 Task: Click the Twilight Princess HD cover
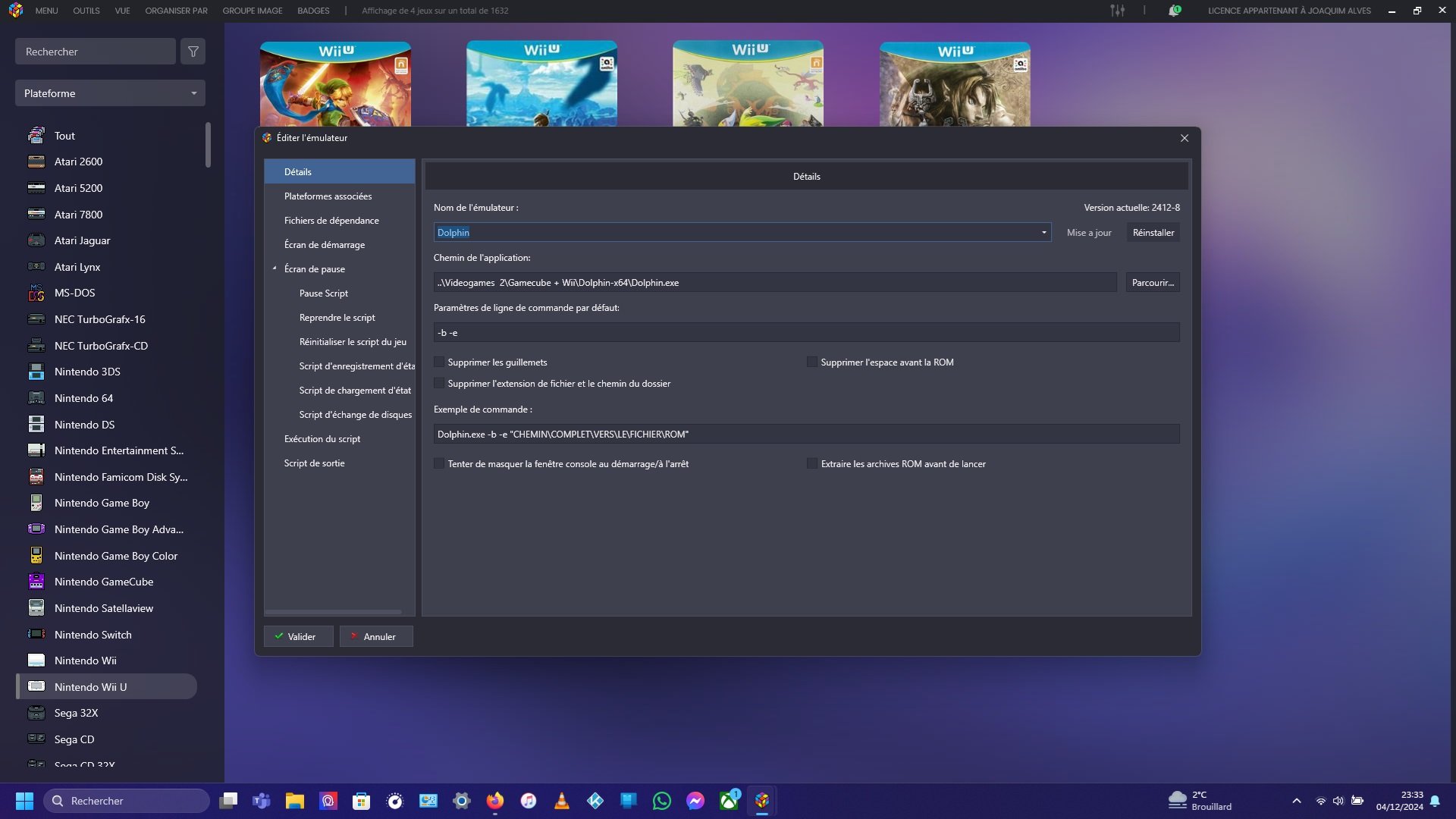coord(955,84)
